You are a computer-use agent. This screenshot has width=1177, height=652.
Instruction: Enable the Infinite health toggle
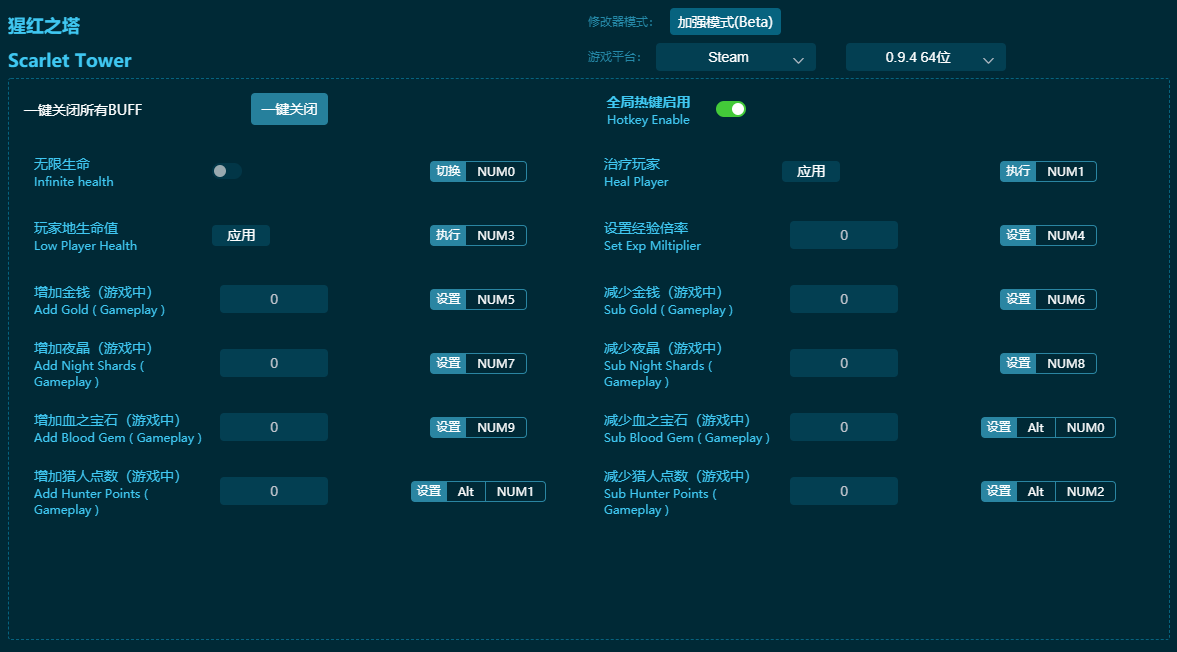tap(226, 171)
